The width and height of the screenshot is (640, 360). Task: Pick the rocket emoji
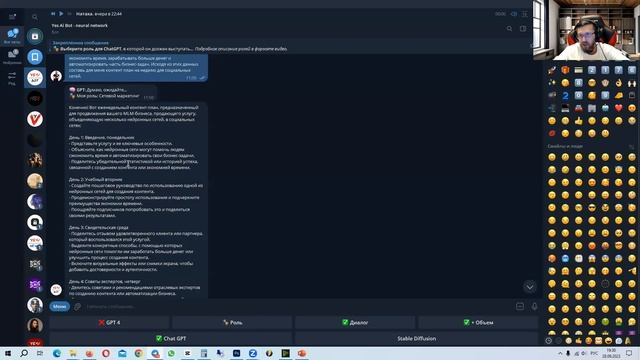(552, 70)
